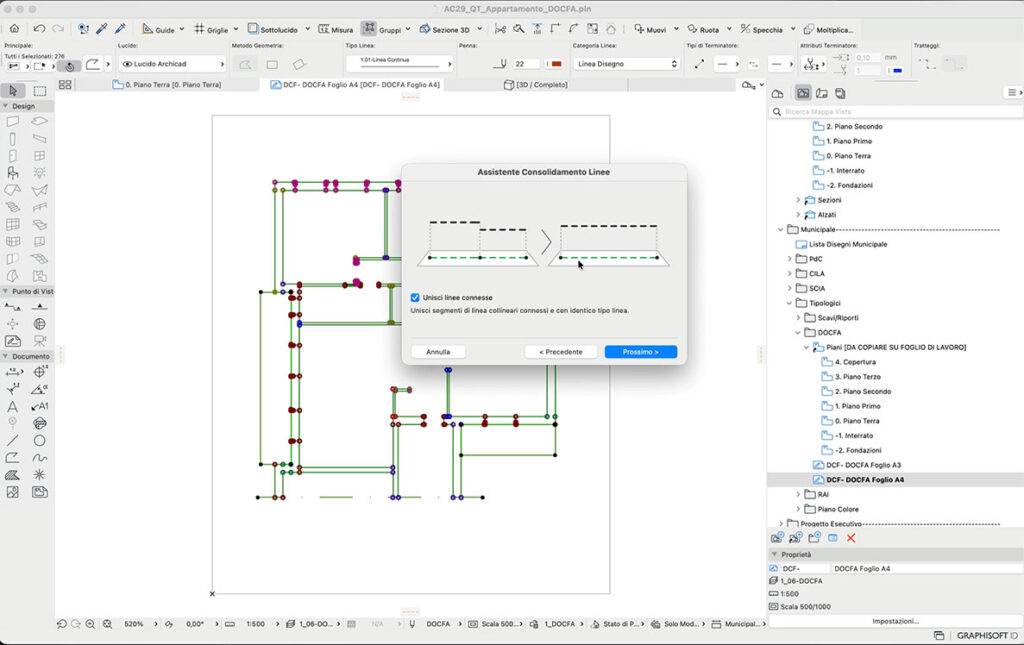Click the red delete view icon
This screenshot has height=645, width=1024.
[x=851, y=538]
